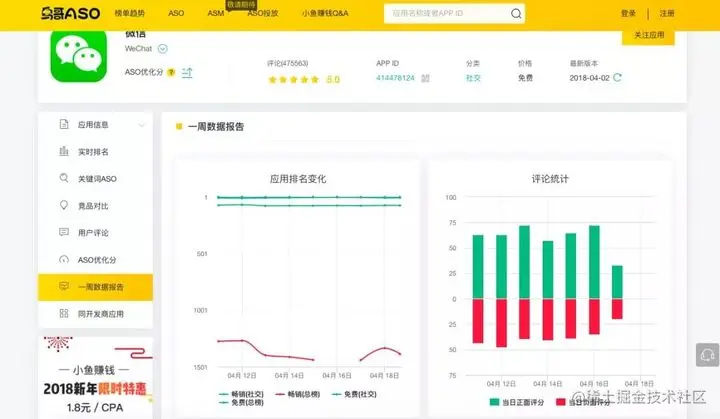Open the APP ID 414478124 link
This screenshot has width=720, height=419.
(x=395, y=78)
